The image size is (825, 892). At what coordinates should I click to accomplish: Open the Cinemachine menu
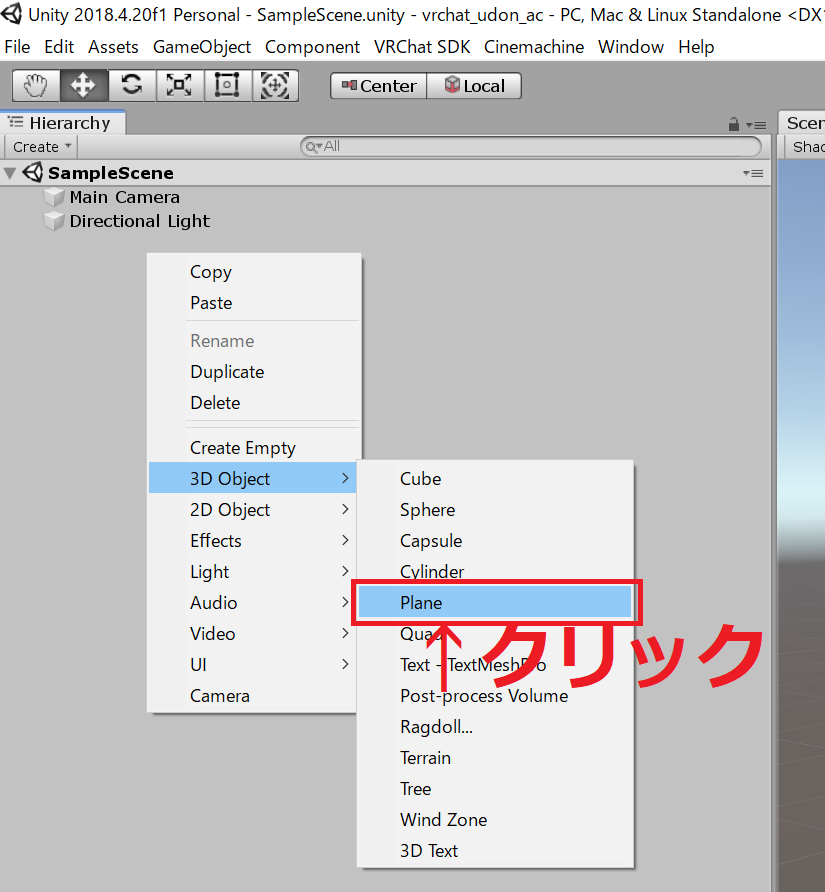pyautogui.click(x=534, y=47)
